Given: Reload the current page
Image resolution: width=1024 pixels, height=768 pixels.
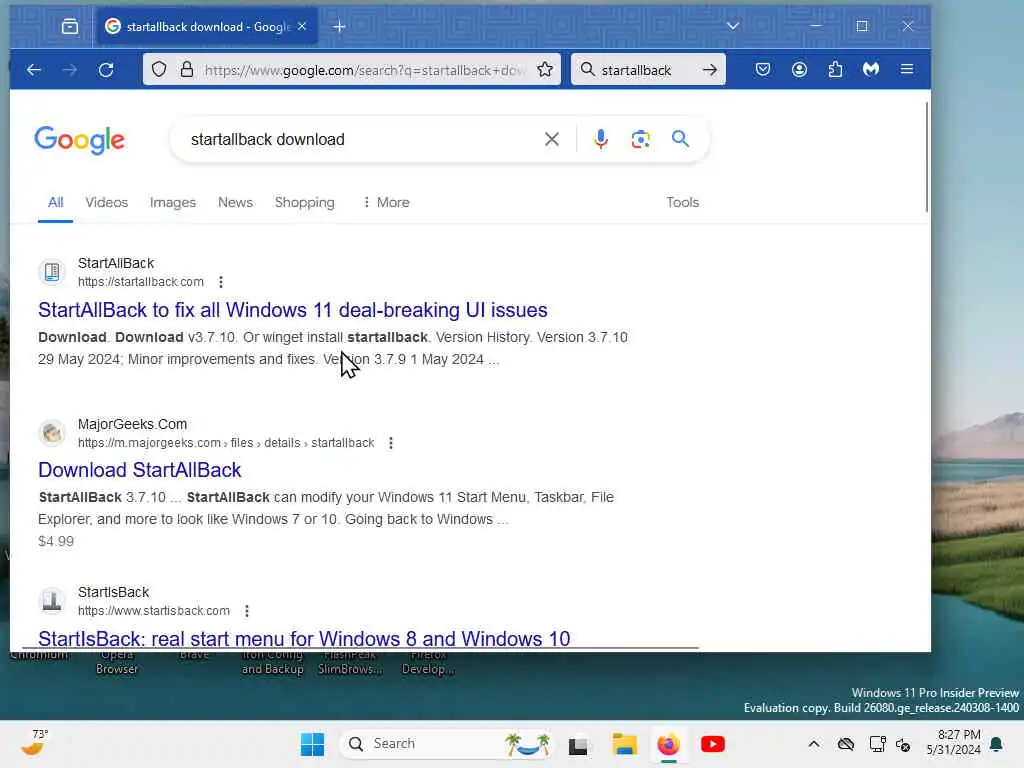Looking at the screenshot, I should pos(106,70).
